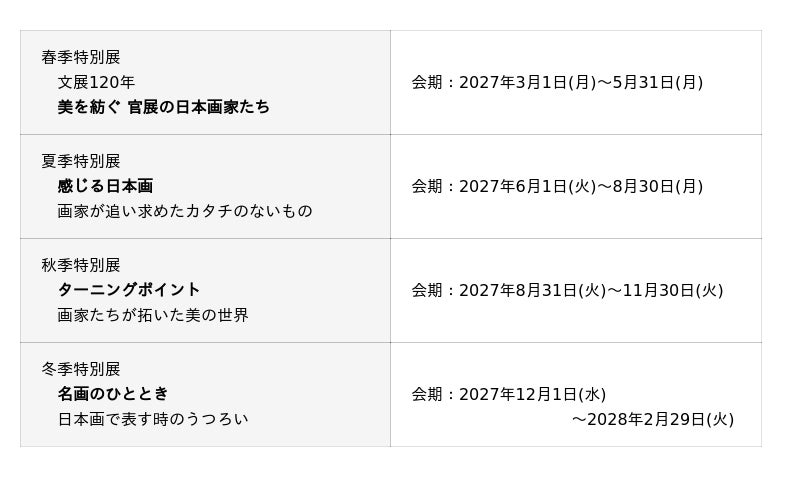Open the ターニングポイント exhibition title
This screenshot has width=800, height=477.
pos(129,290)
